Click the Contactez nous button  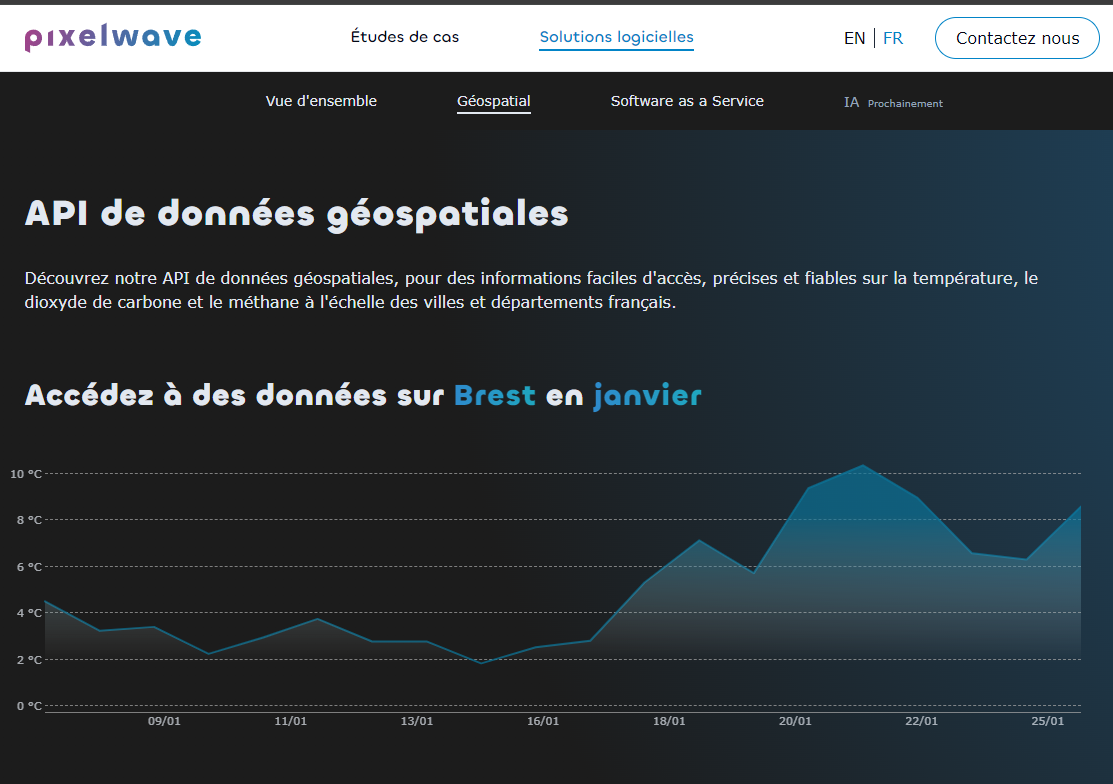[x=1017, y=38]
